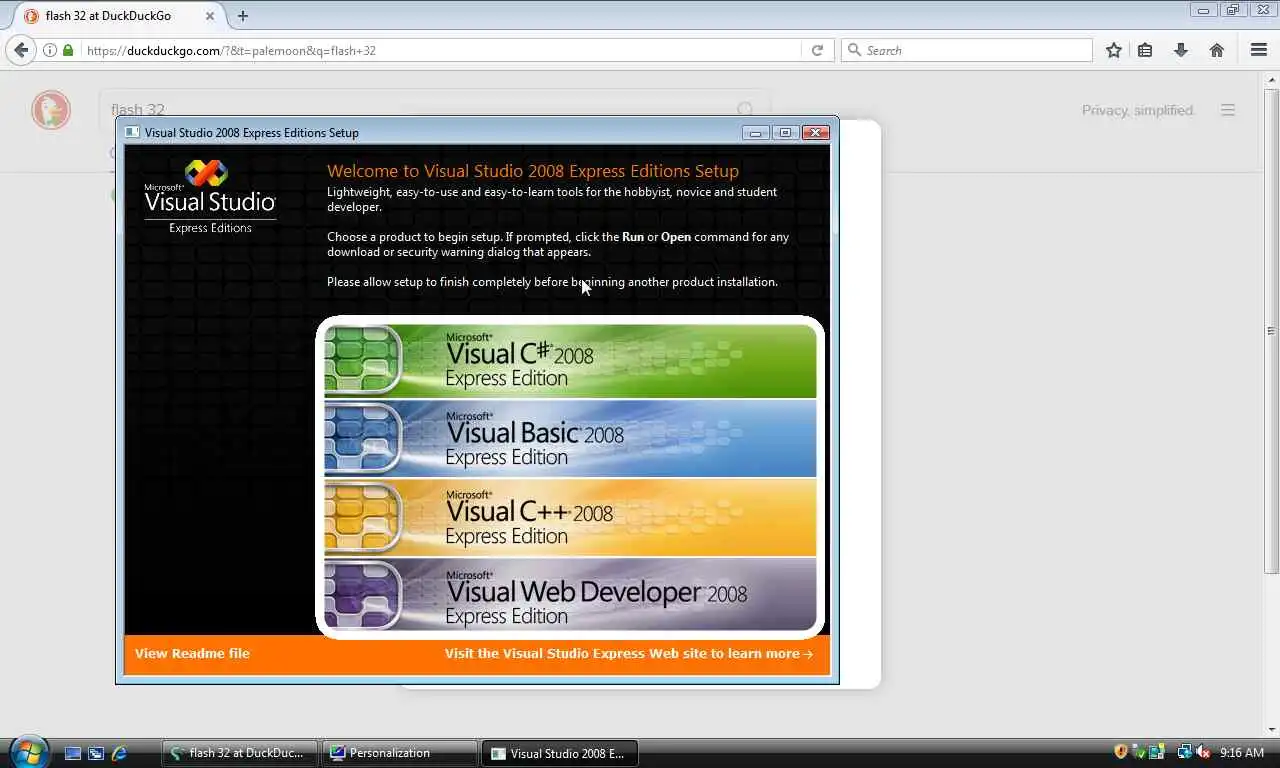Switch to Personalization taskbar button
The height and width of the screenshot is (768, 1280).
[400, 753]
